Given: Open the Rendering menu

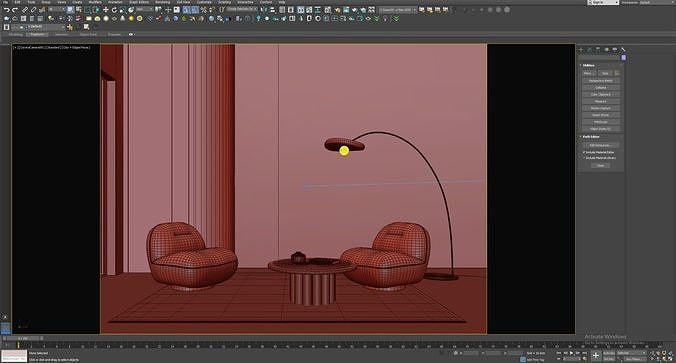Looking at the screenshot, I should (162, 2).
